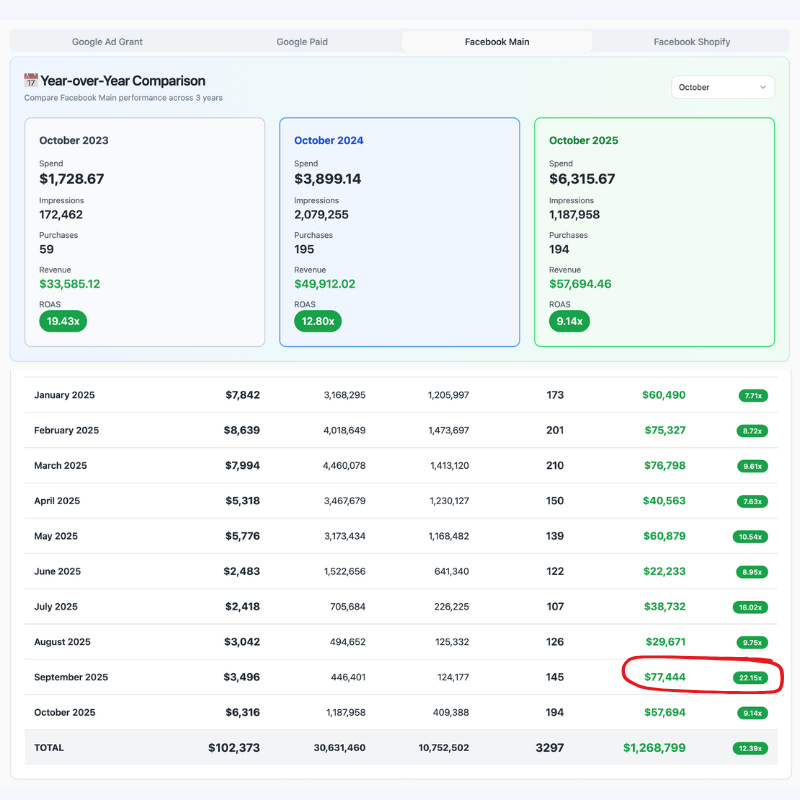Screen dimensions: 800x800
Task: Click the calendar icon beside Year-over-Year Comparison
Action: pyautogui.click(x=31, y=81)
